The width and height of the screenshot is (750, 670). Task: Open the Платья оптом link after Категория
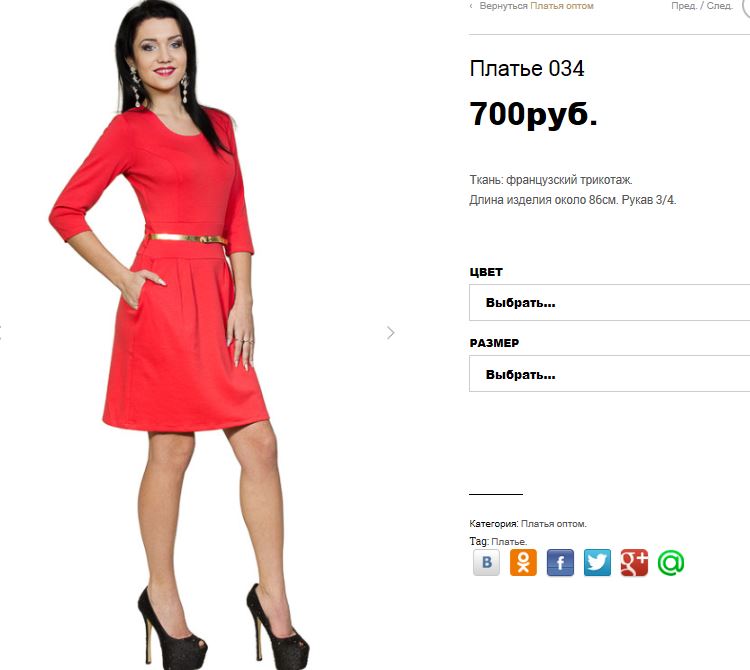tap(553, 524)
